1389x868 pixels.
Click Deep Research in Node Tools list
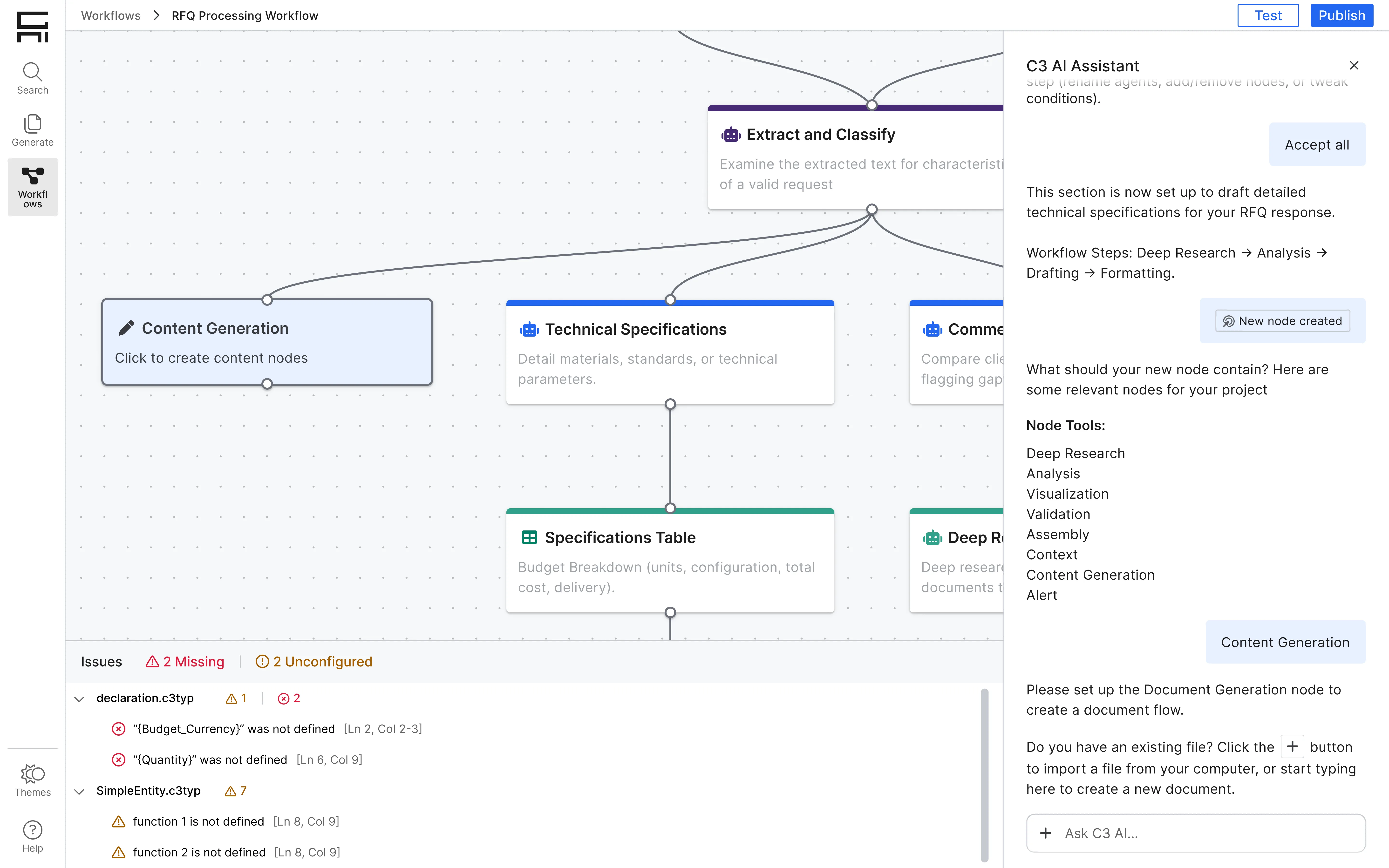coord(1075,453)
